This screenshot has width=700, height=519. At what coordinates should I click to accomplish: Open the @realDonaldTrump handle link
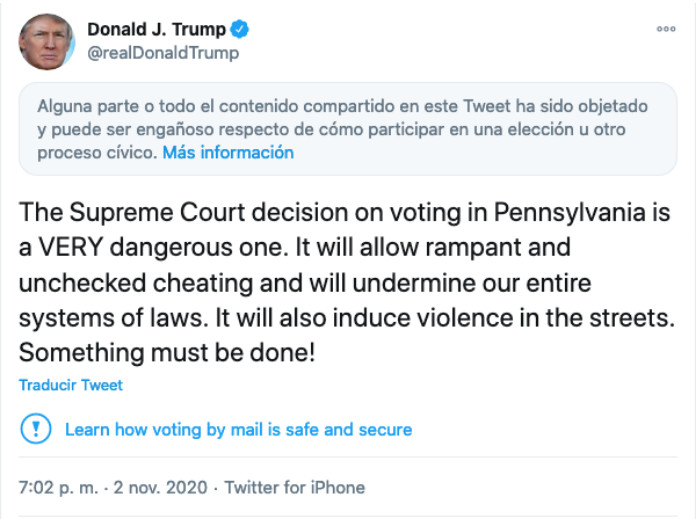(x=164, y=53)
